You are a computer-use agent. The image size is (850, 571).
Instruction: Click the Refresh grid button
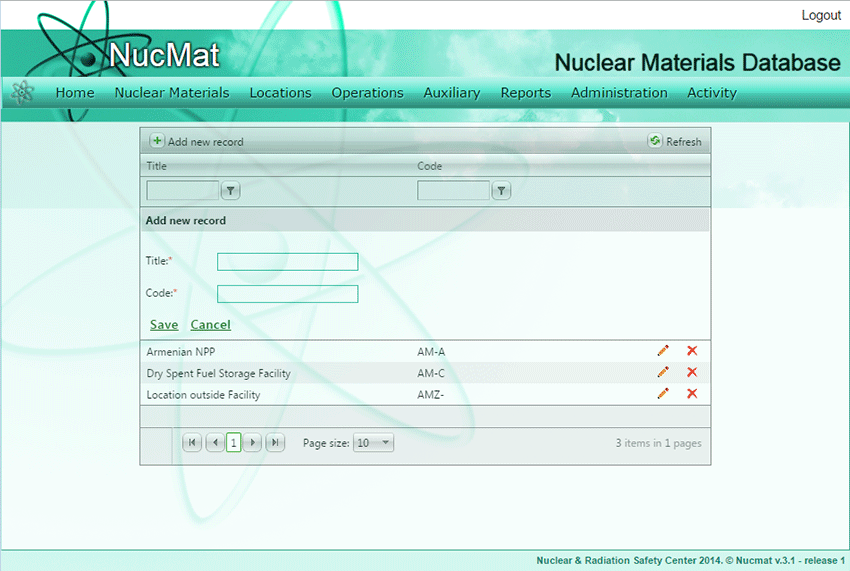pyautogui.click(x=675, y=142)
